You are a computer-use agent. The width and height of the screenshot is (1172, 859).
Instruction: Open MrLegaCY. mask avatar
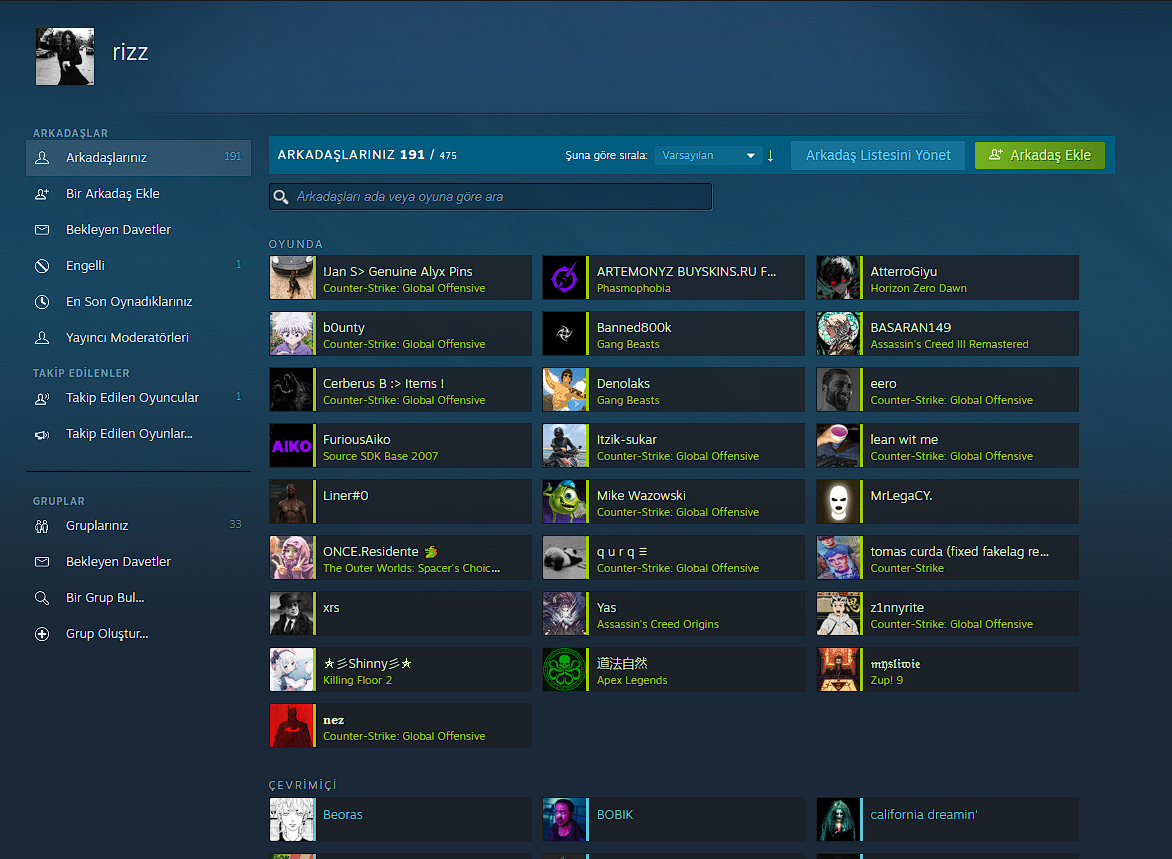(x=839, y=502)
